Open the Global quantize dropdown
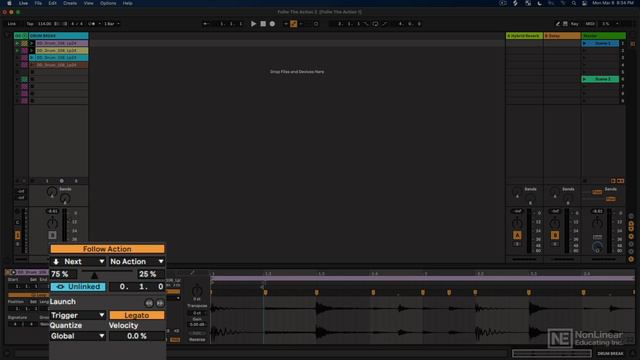Viewport: 640px width, 360px height. pyautogui.click(x=78, y=336)
